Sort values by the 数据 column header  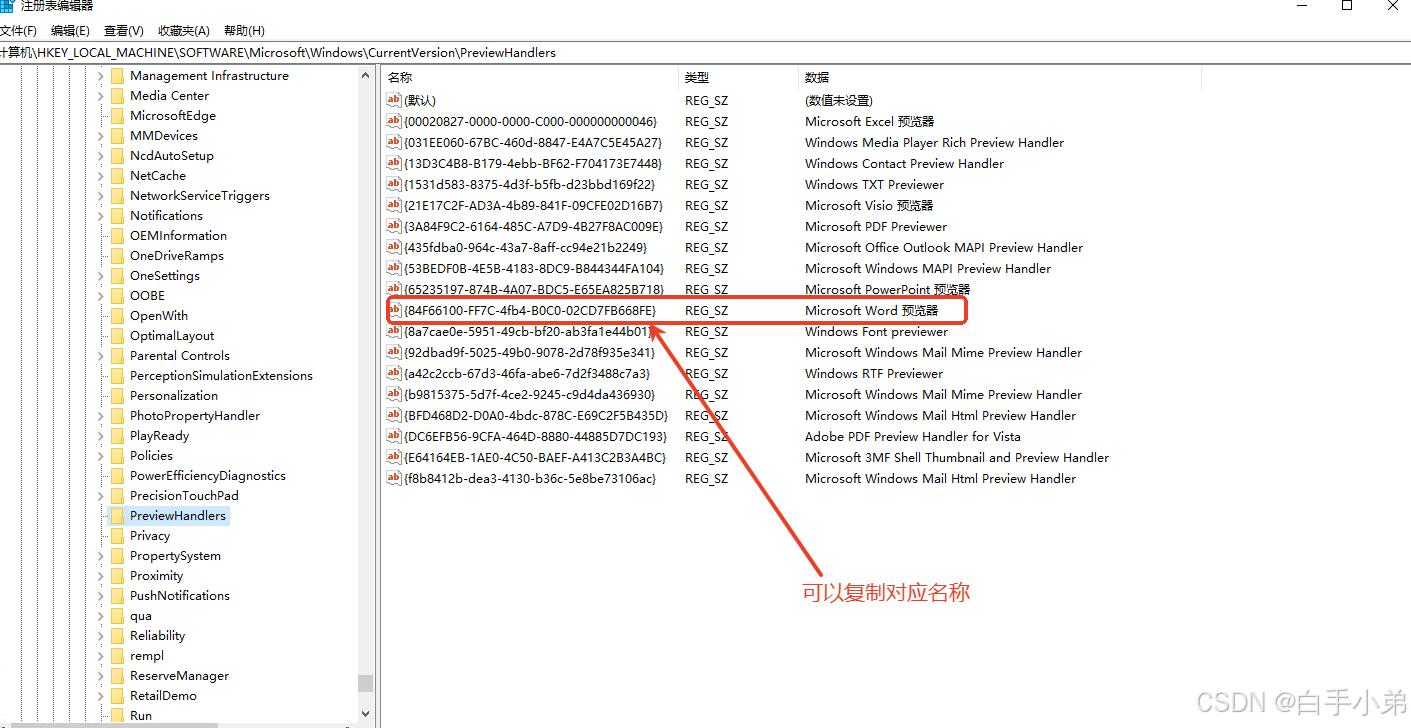click(x=999, y=77)
